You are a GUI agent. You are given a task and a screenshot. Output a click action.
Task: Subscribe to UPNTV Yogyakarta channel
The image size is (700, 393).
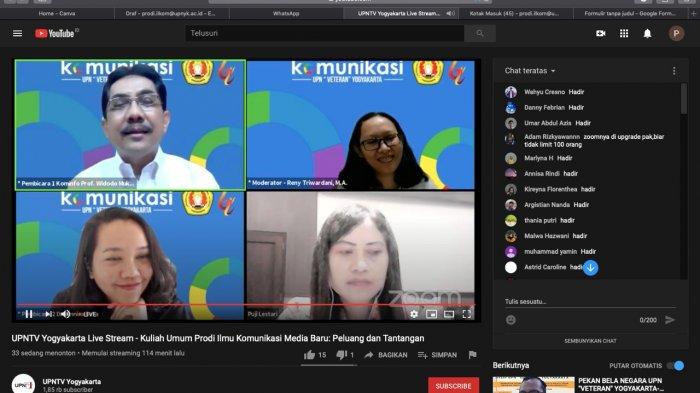[x=453, y=385]
